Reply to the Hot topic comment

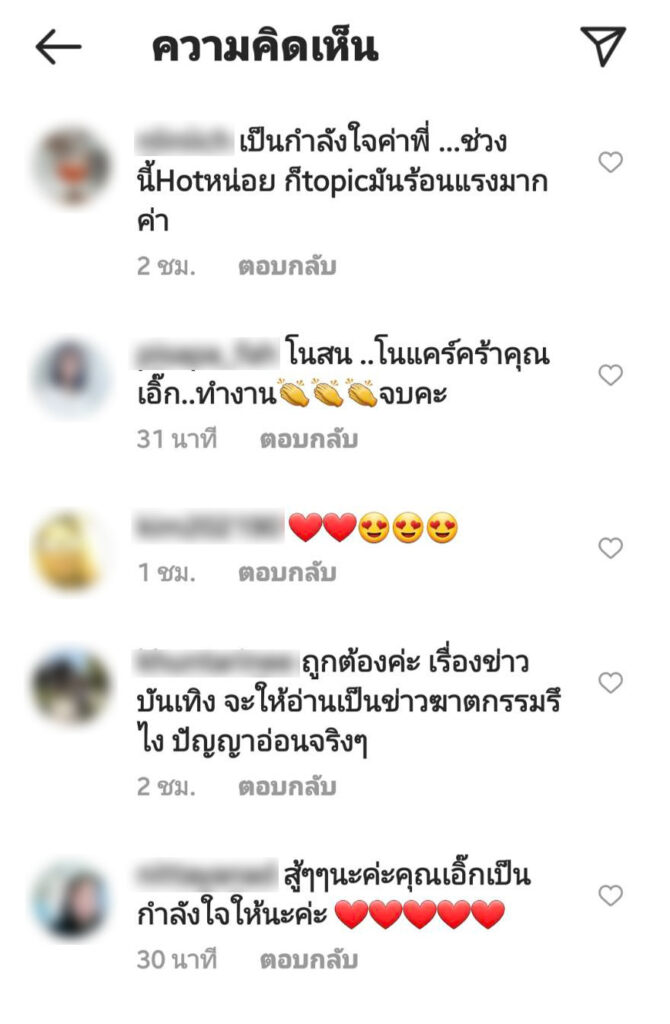287,266
